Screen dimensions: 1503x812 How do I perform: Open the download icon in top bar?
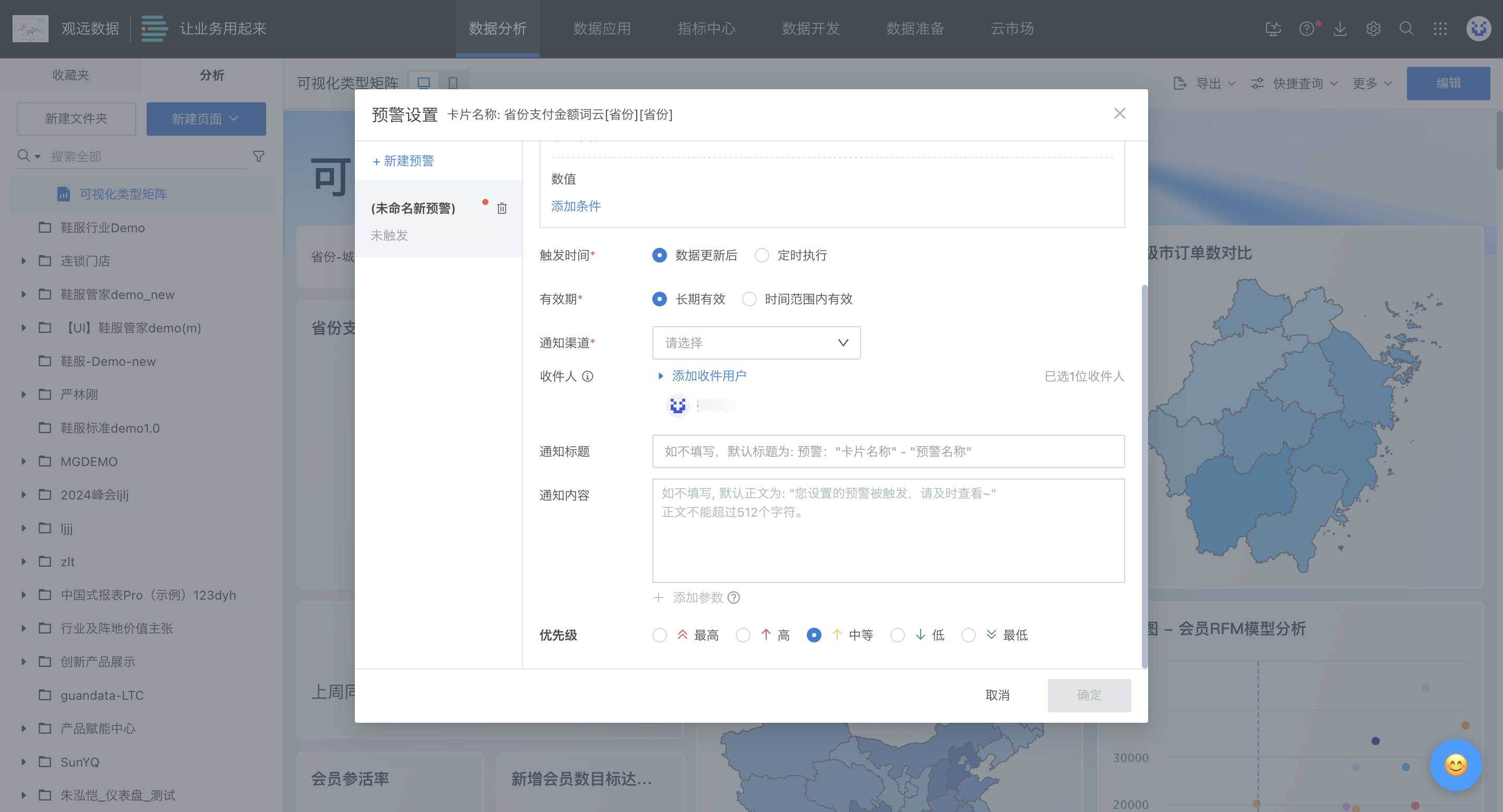pos(1340,29)
